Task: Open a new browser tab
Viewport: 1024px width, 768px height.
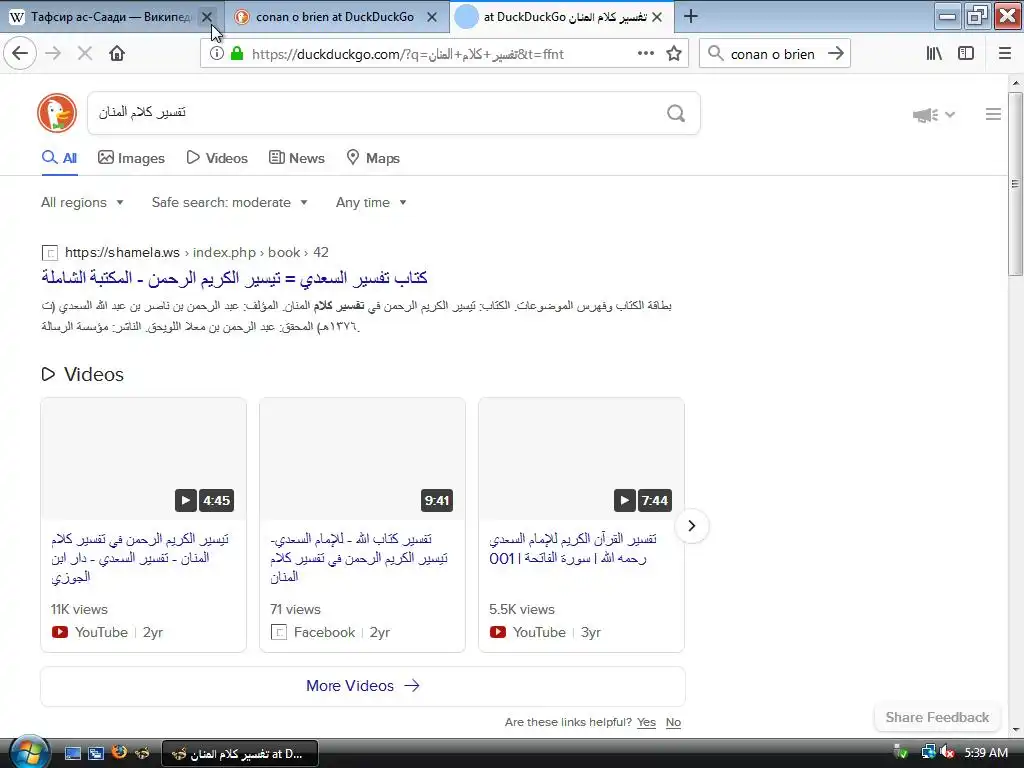Action: click(690, 16)
